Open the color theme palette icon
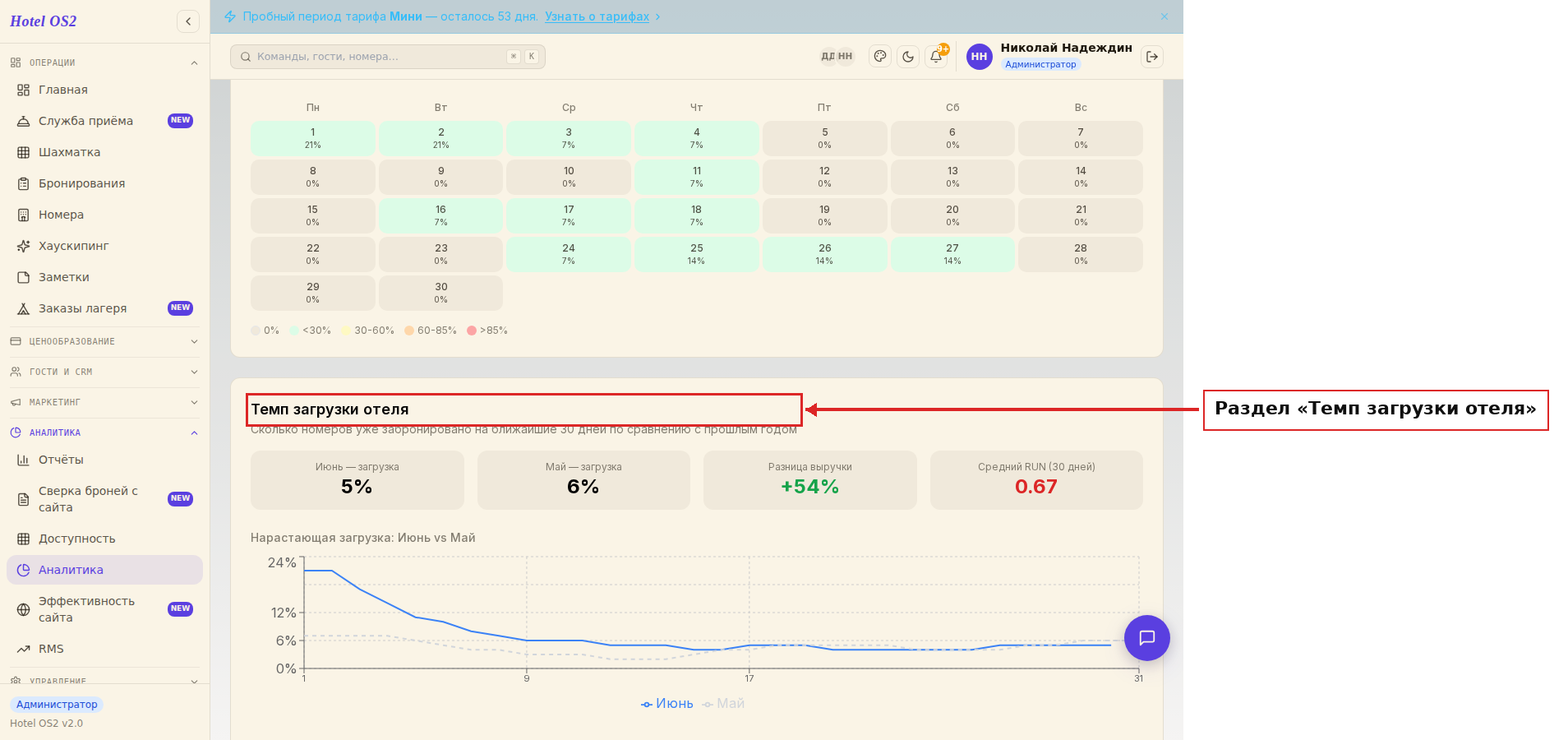The height and width of the screenshot is (740, 1568). click(x=880, y=57)
